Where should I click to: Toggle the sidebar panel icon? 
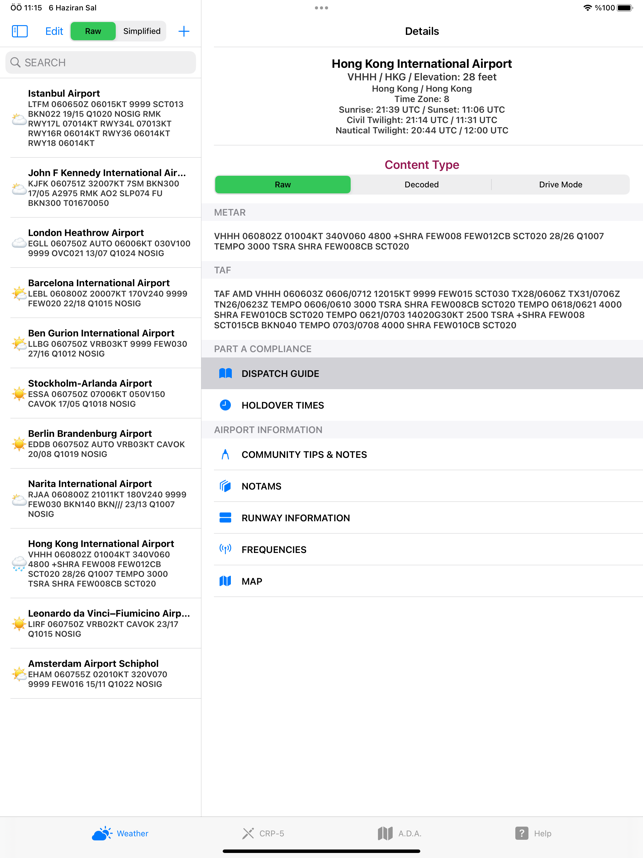click(20, 31)
